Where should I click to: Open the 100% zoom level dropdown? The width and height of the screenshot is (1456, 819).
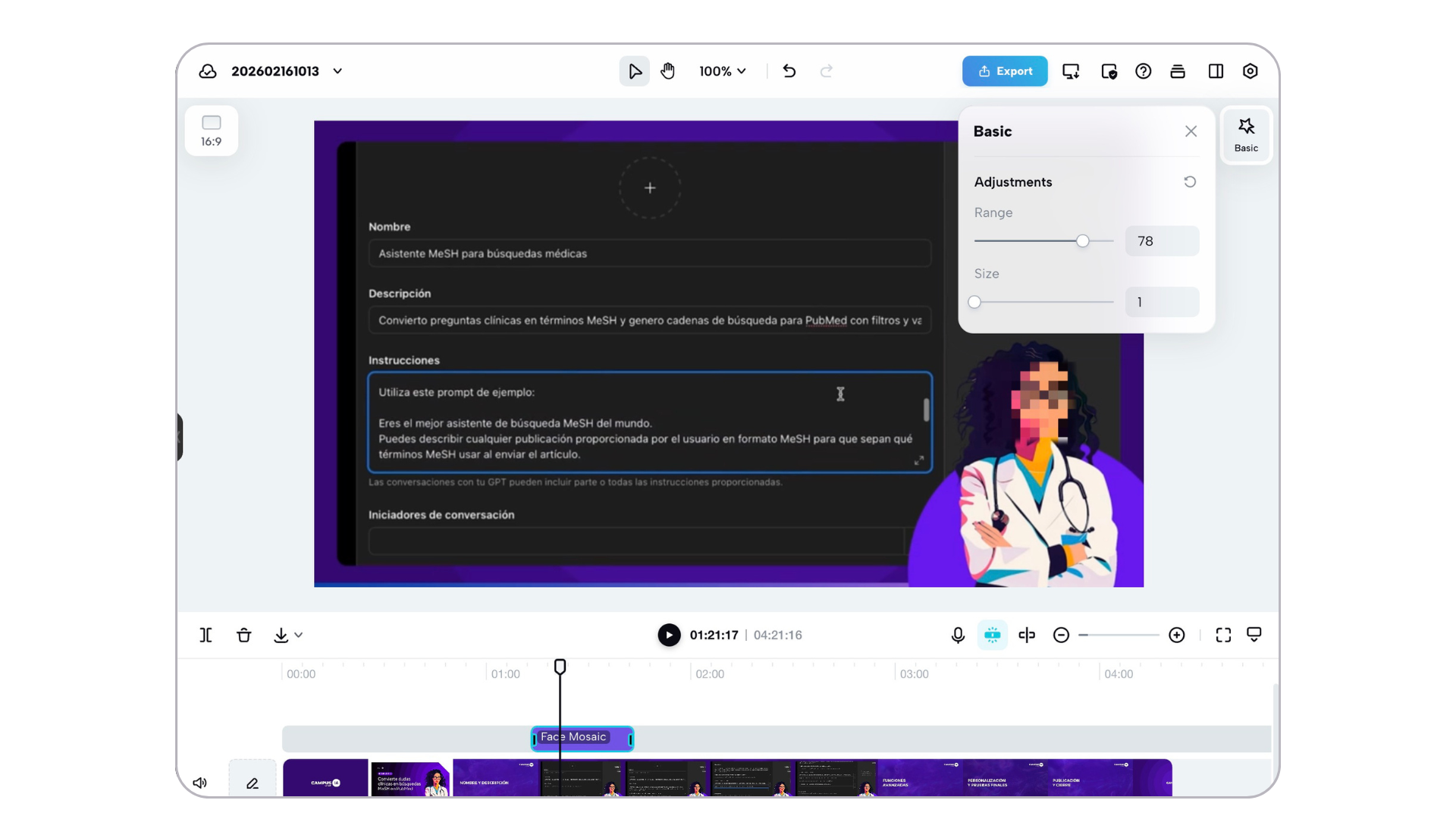coord(723,71)
